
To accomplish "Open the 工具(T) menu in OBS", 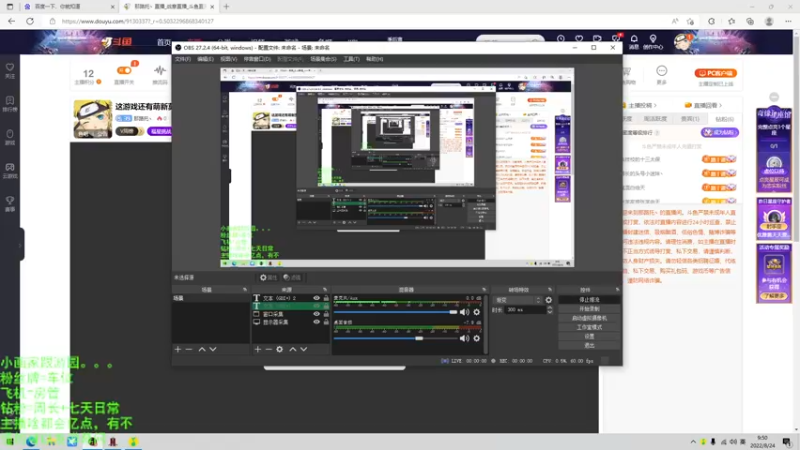I will tap(351, 59).
